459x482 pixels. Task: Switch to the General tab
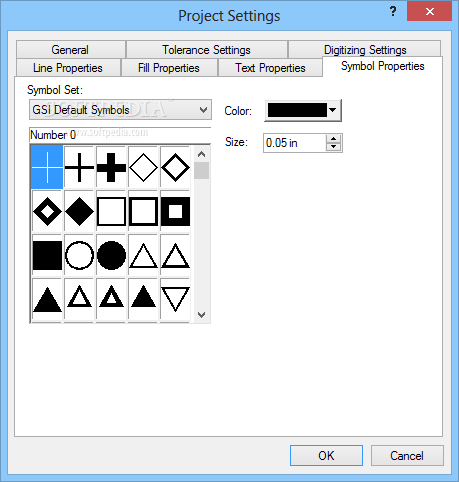pyautogui.click(x=70, y=50)
